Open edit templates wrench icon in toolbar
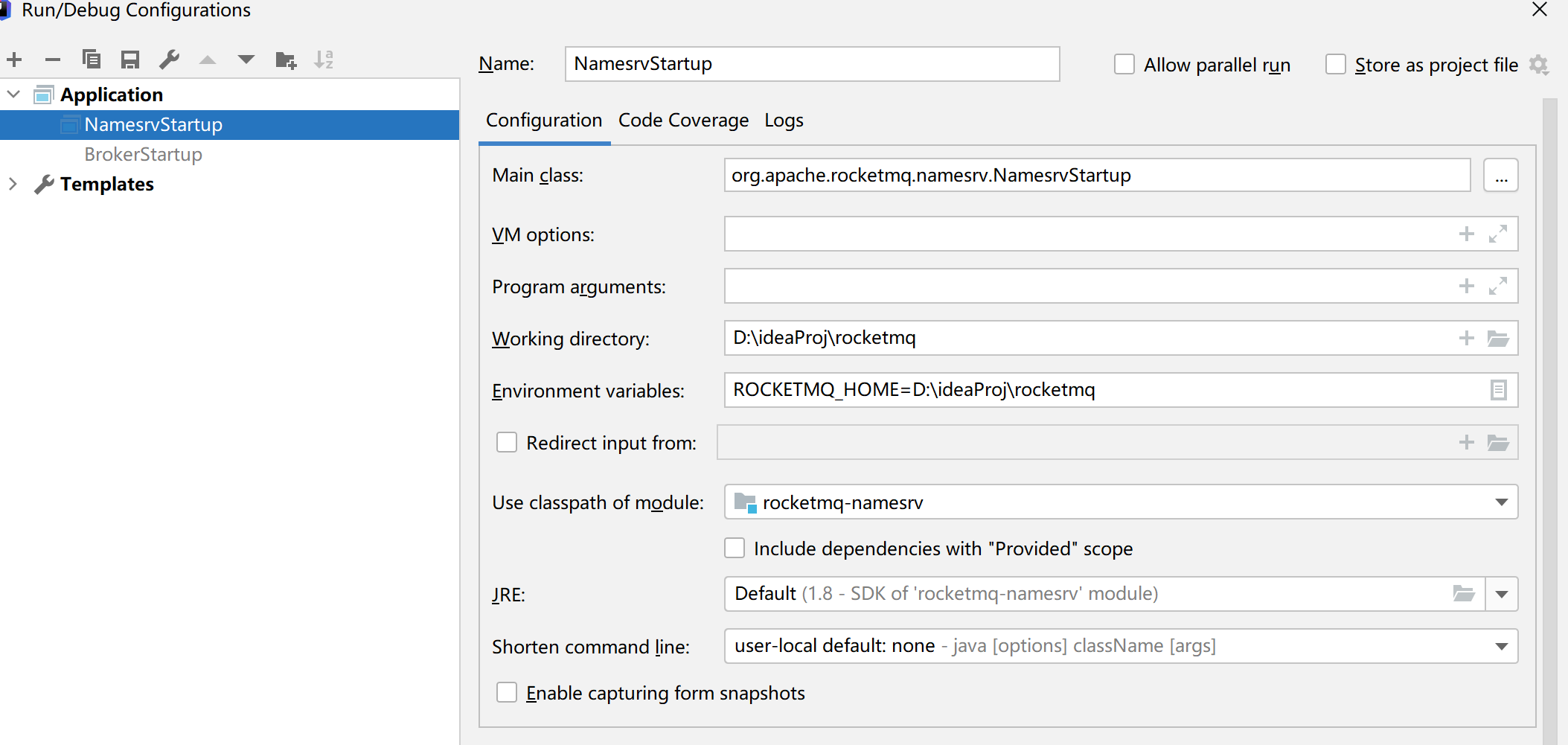Screen dimensions: 1568x745 pyautogui.click(x=169, y=60)
